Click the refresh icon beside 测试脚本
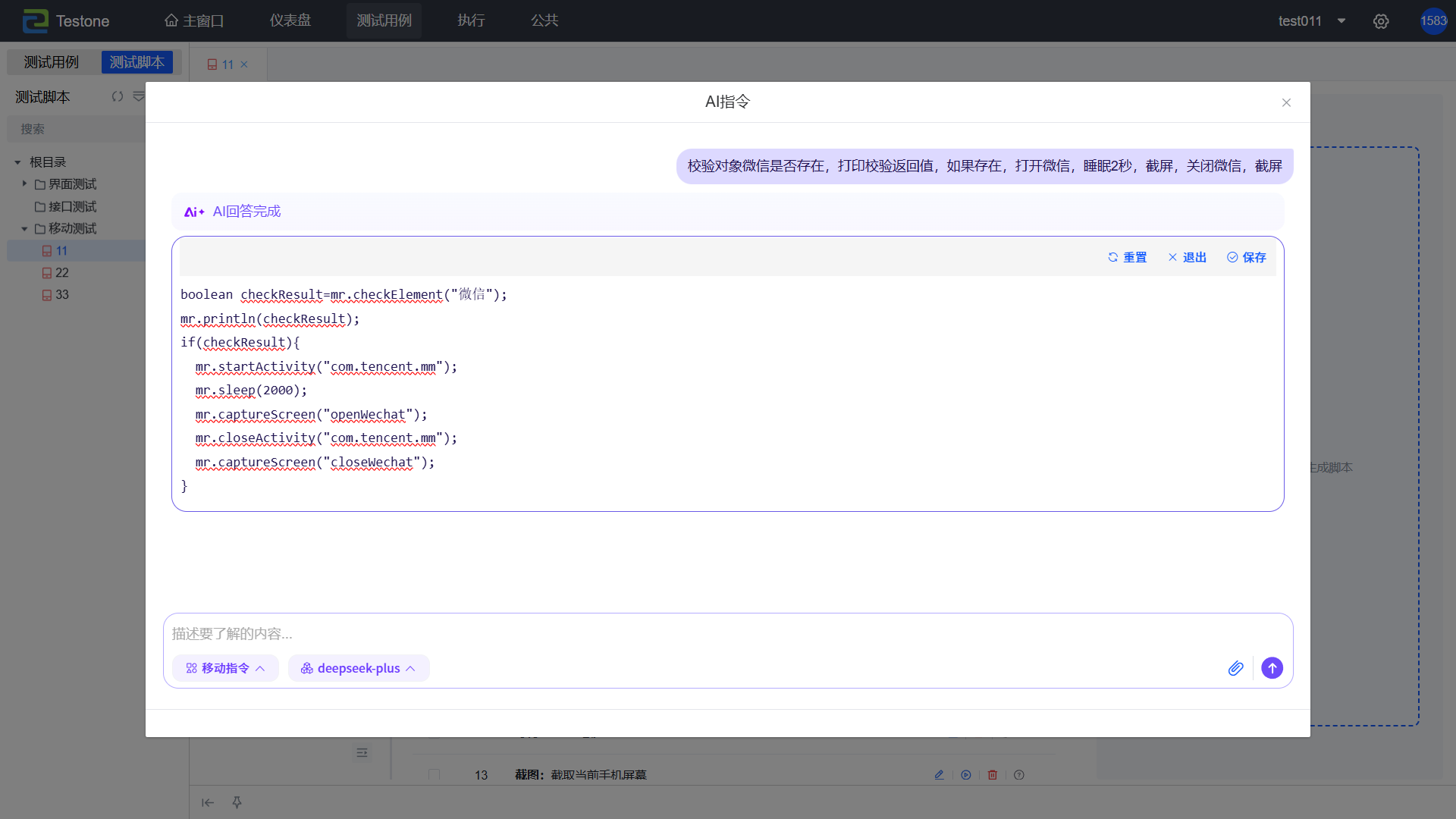The width and height of the screenshot is (1456, 819). 118,97
